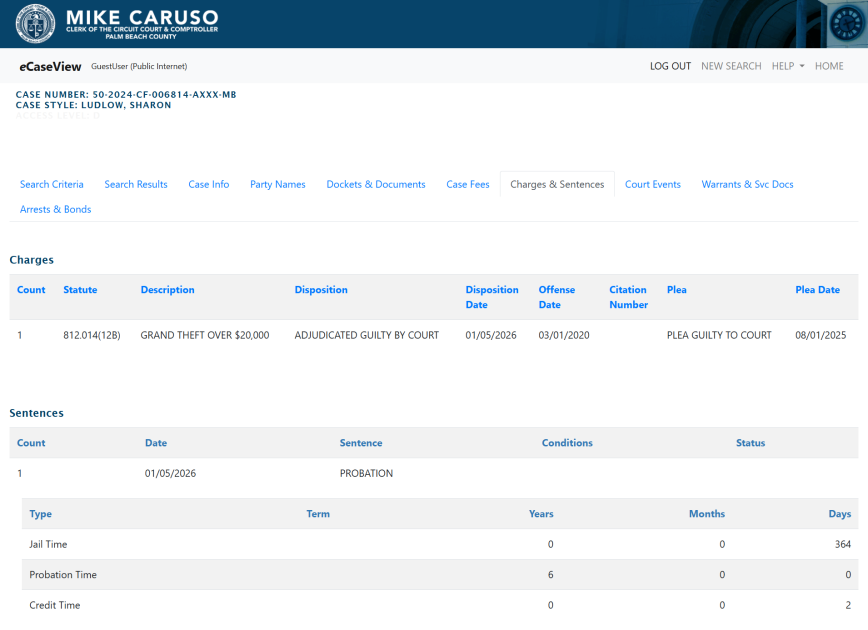This screenshot has height=630, width=868.
Task: Open the Court Events tab
Action: tap(653, 185)
